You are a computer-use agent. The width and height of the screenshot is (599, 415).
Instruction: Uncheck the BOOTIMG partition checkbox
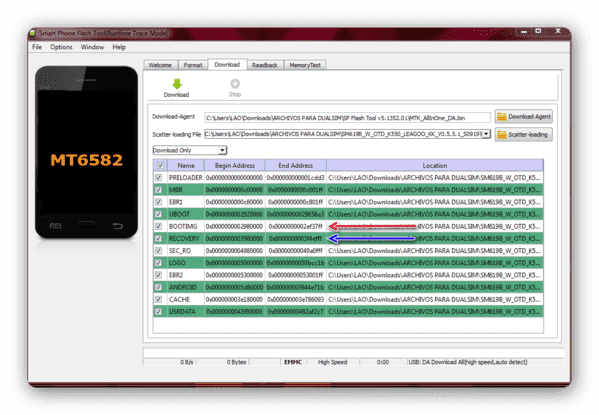point(159,226)
